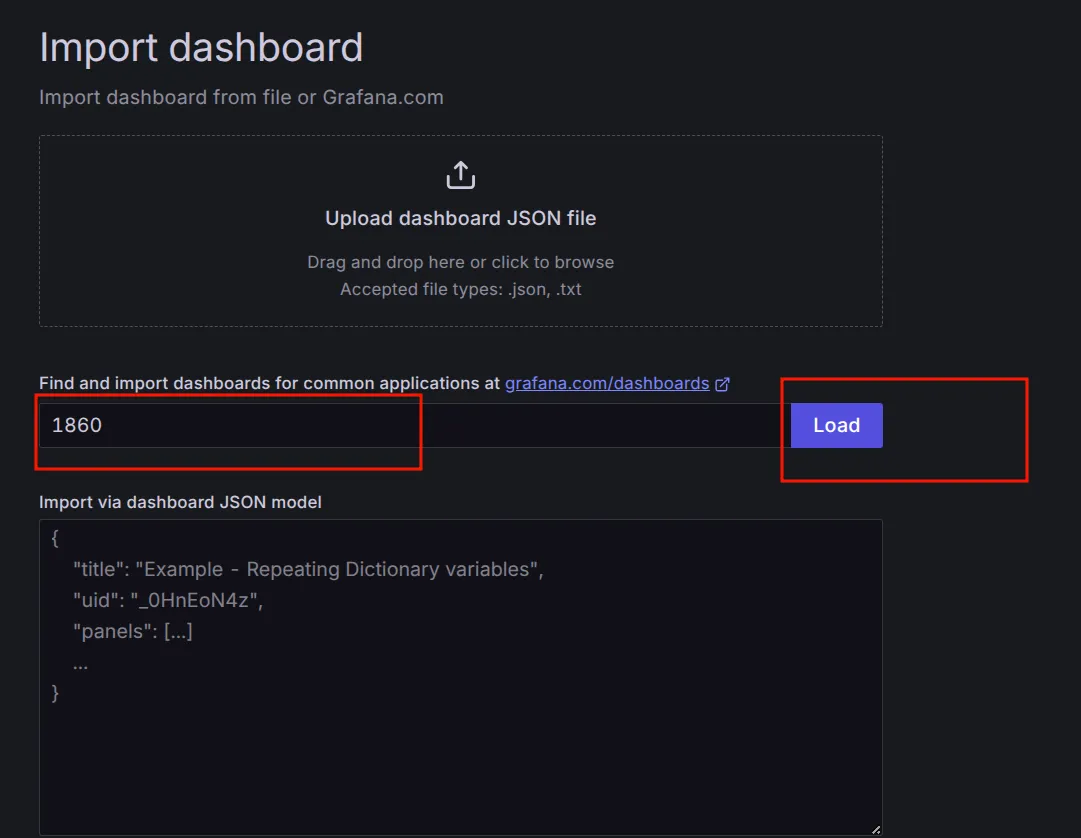Click the 'Find and import dashboards for common applications at' text

coord(269,383)
